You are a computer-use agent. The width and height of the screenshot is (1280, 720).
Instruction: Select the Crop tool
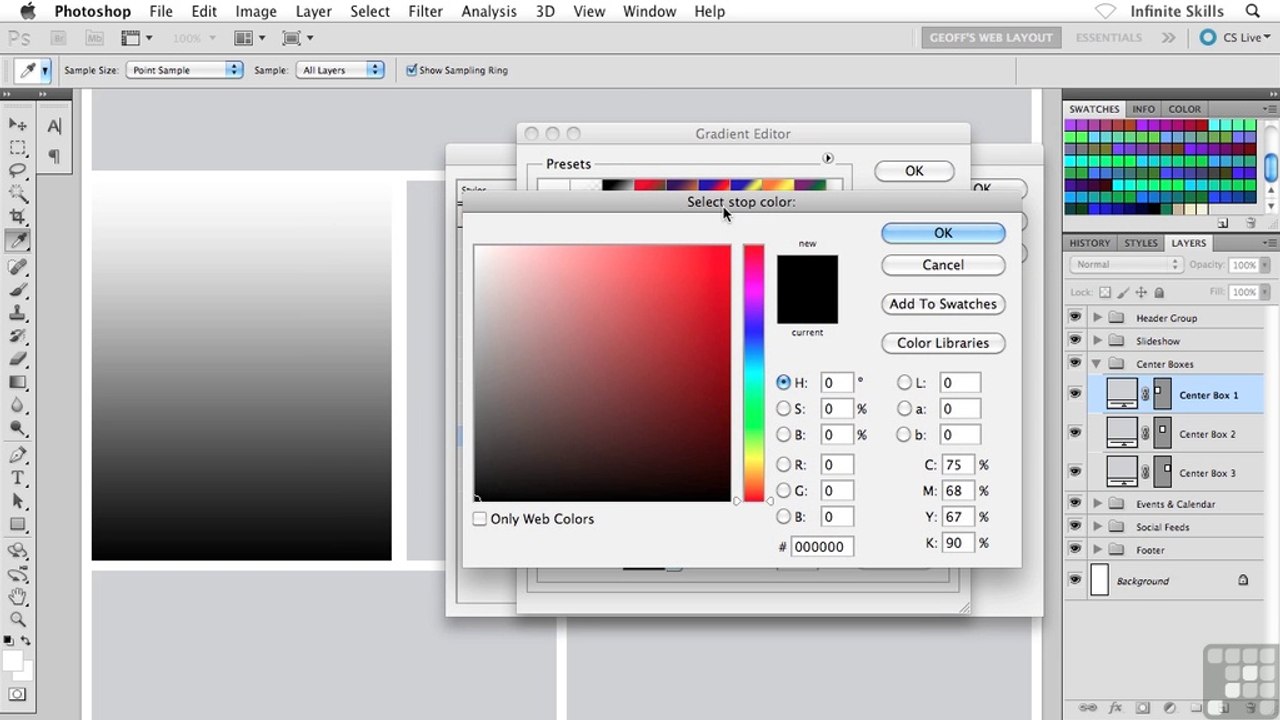pos(18,217)
